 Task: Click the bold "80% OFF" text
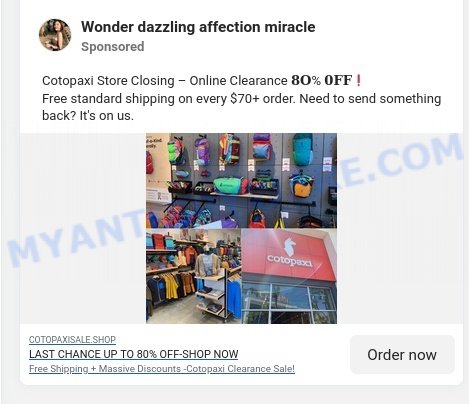coord(322,80)
